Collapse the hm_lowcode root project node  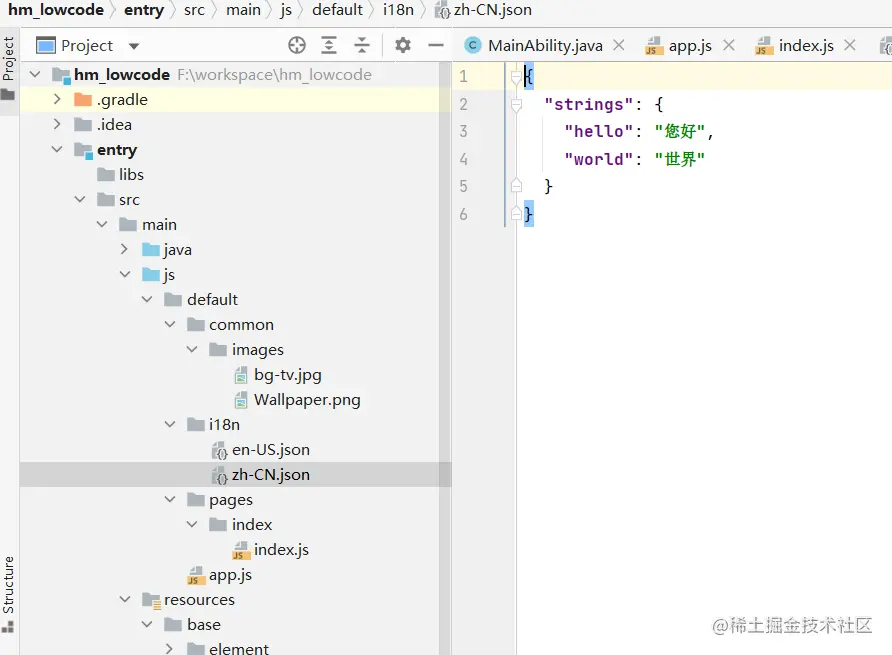point(35,74)
